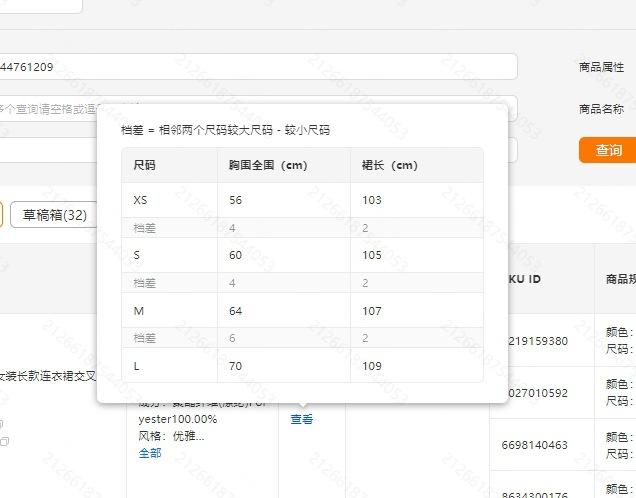Click the 胸围全围（cm） column header
Screen dimensions: 636x498
pos(267,165)
